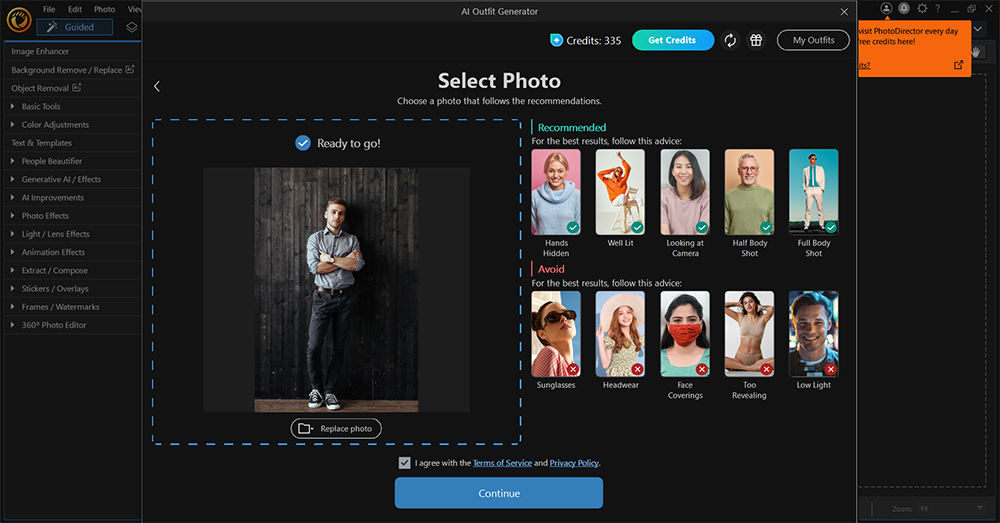Click the Credits: 335 text

click(594, 40)
